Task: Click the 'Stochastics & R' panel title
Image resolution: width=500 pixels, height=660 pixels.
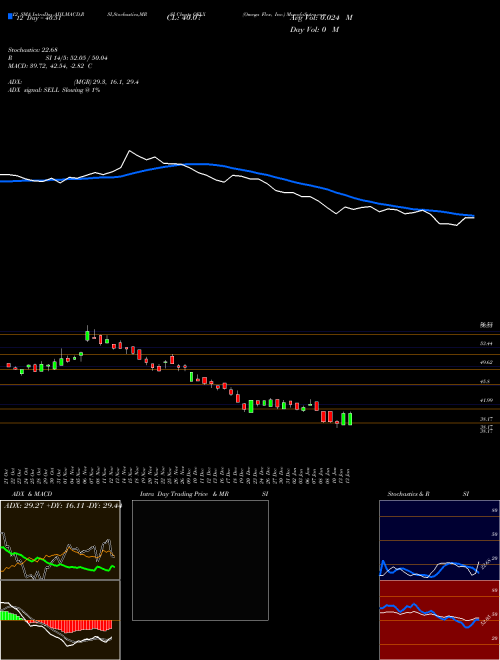Action: pos(408,494)
